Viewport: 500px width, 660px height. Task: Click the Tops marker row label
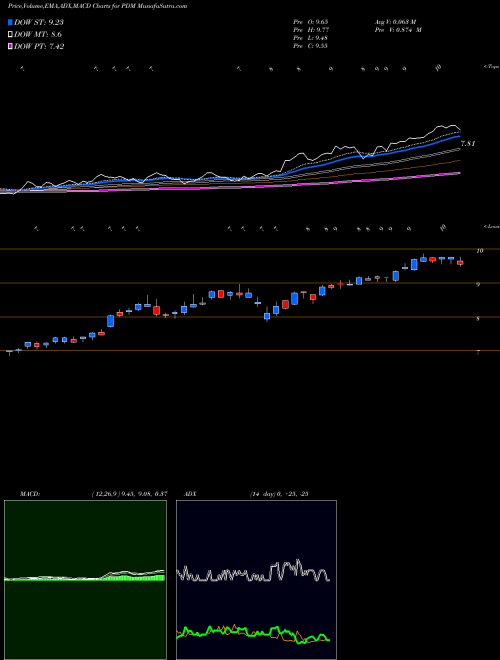click(x=491, y=67)
